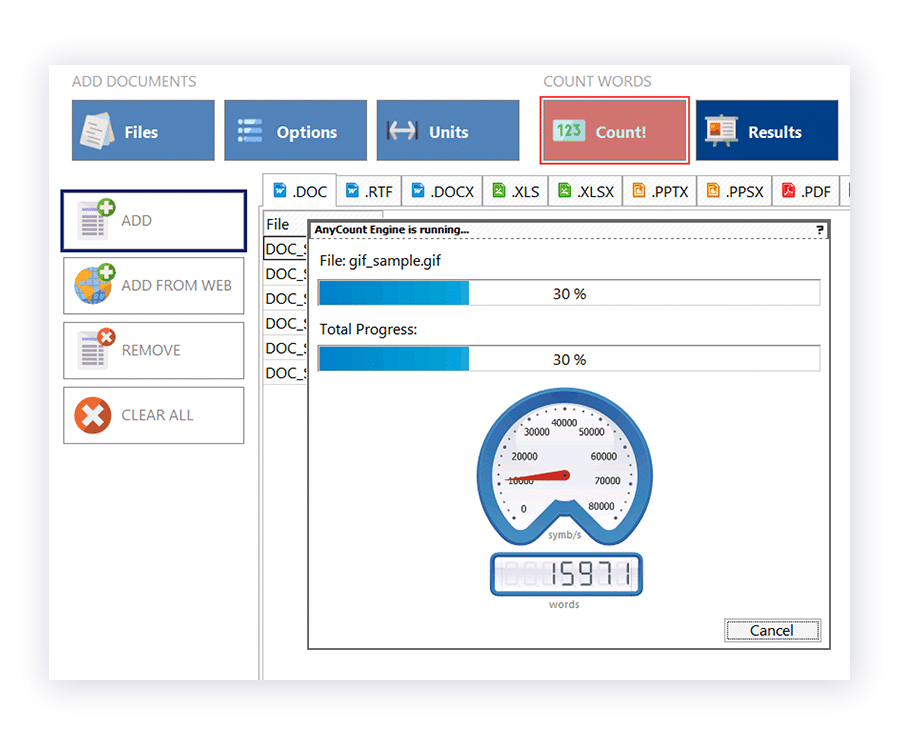Click the document-plus icon on ADD
The height and width of the screenshot is (747, 900).
tap(96, 218)
